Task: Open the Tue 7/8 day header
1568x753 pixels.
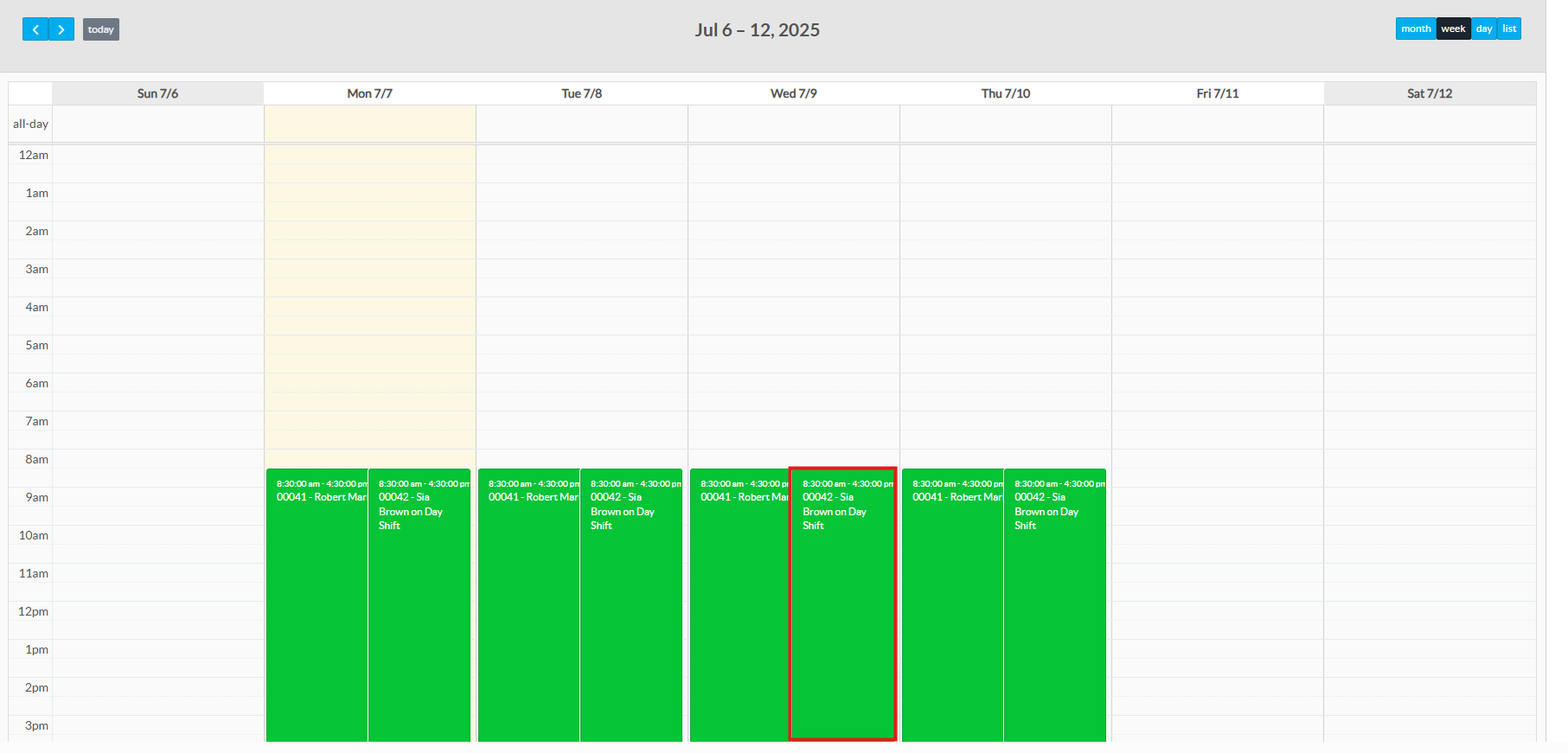Action: 581,93
